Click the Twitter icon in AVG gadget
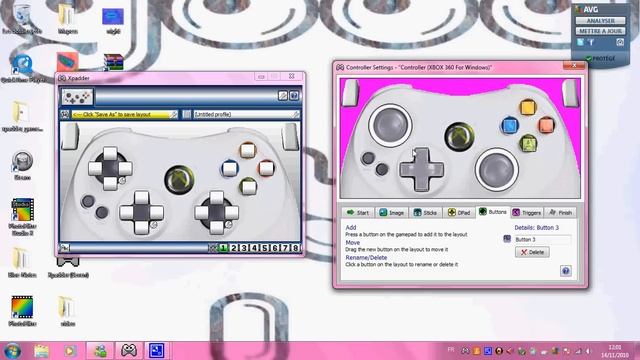This screenshot has width=640, height=360. coord(581,42)
